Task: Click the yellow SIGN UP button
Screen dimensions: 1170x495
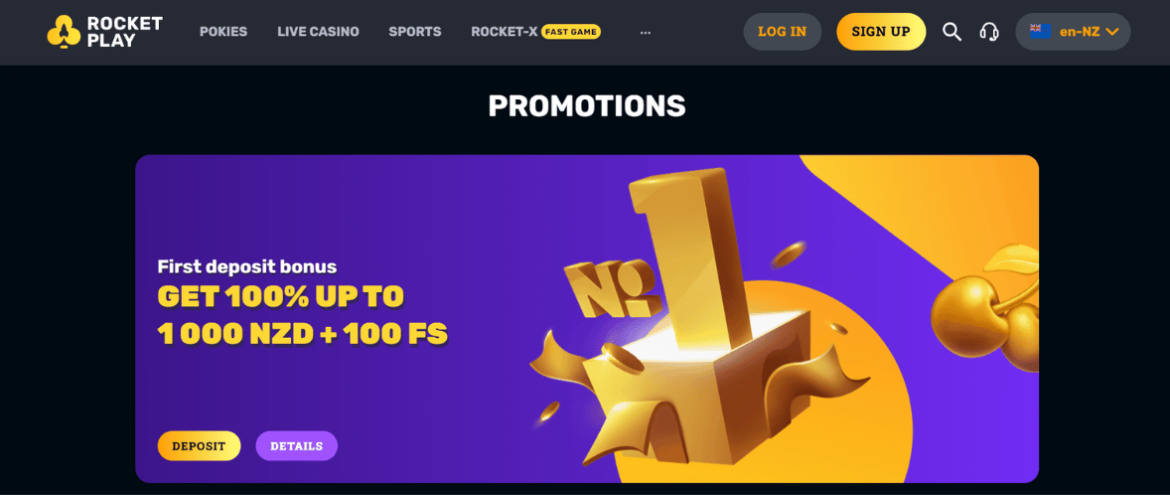Action: 880,31
